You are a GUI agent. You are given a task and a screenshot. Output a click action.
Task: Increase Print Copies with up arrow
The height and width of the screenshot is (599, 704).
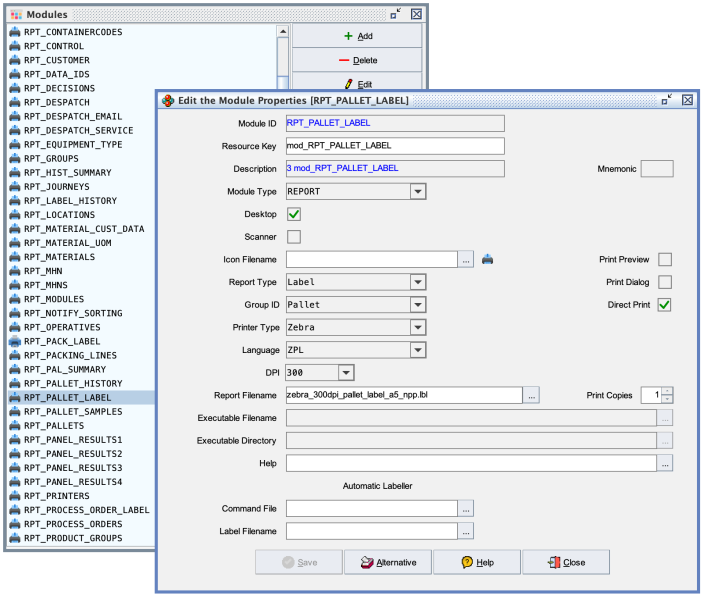(x=667, y=391)
